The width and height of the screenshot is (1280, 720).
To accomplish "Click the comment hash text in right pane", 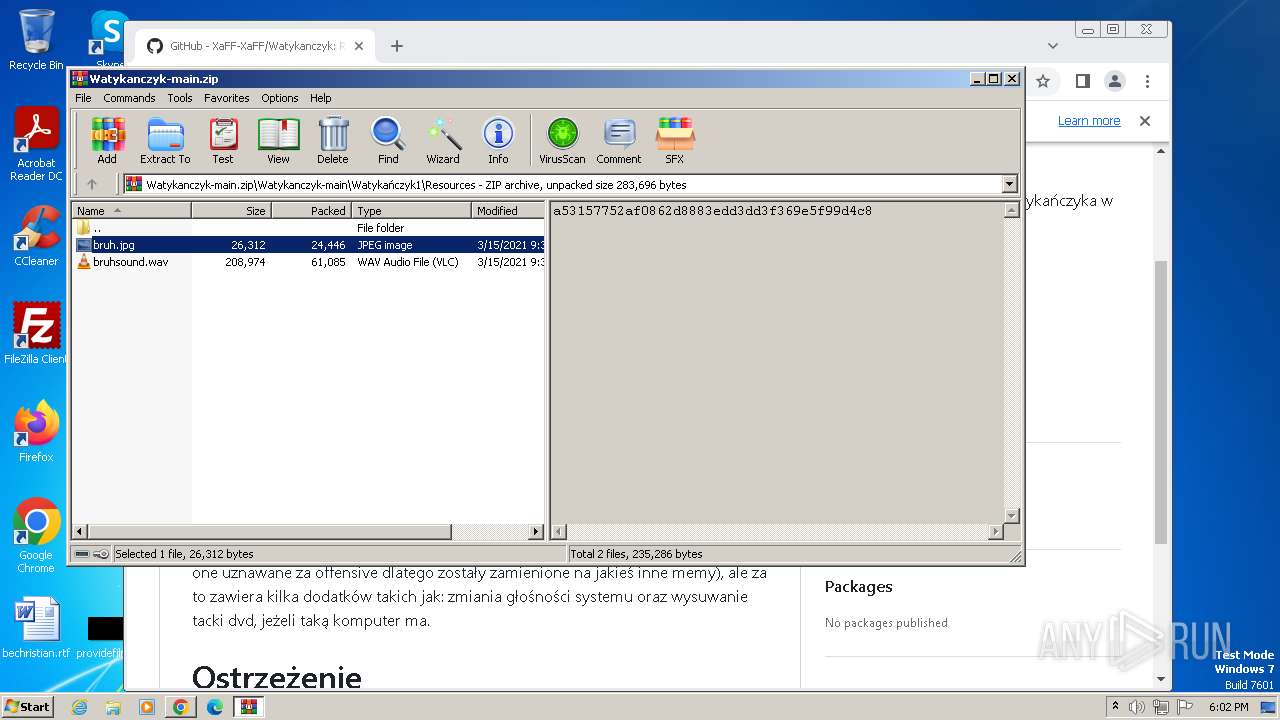I will click(x=712, y=211).
